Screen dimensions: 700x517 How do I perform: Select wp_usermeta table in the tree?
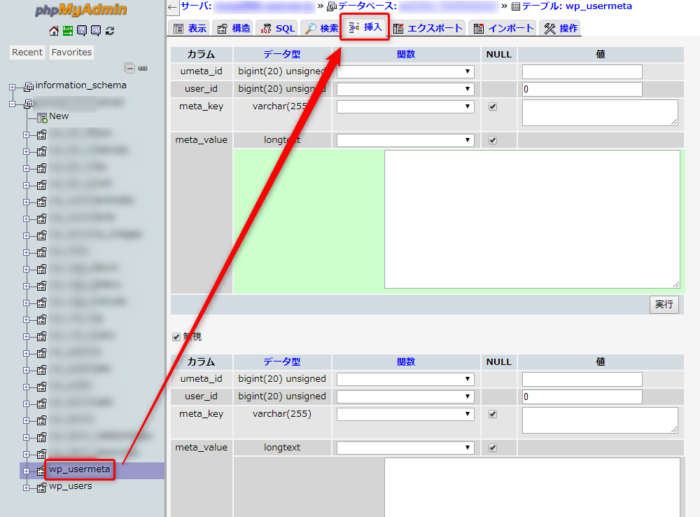point(80,469)
